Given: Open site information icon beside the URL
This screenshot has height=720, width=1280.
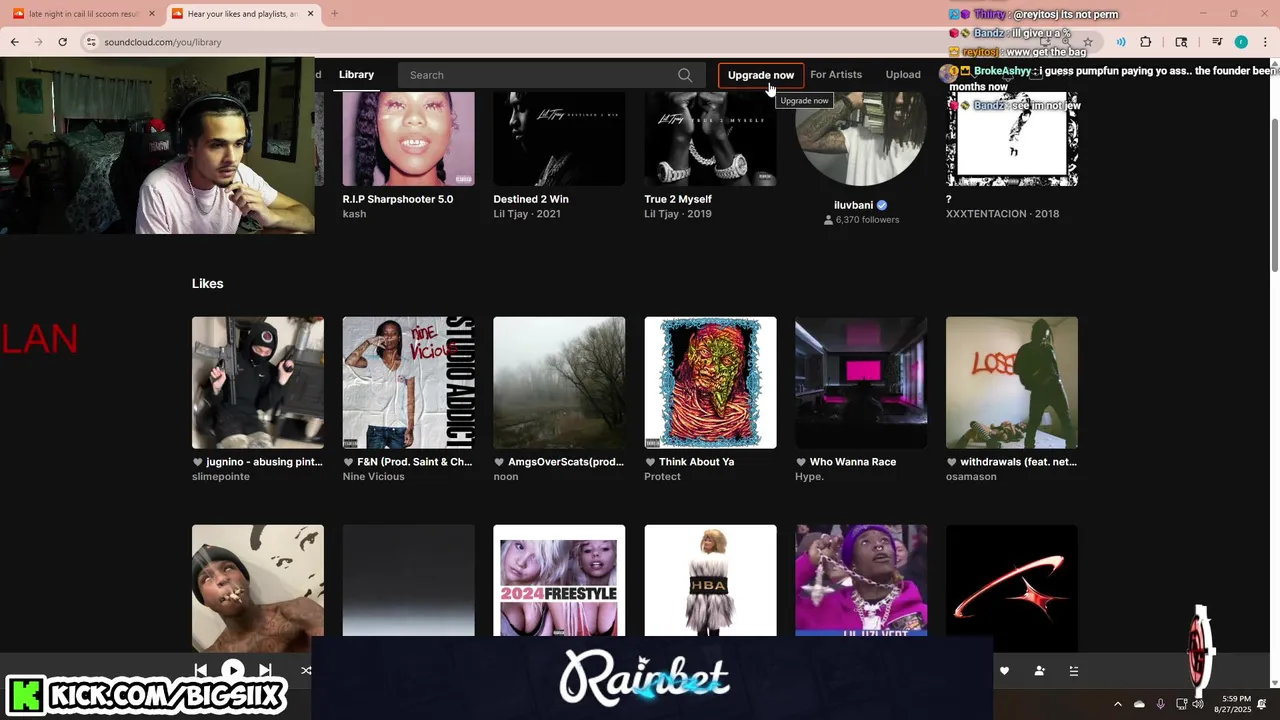Looking at the screenshot, I should coord(91,42).
